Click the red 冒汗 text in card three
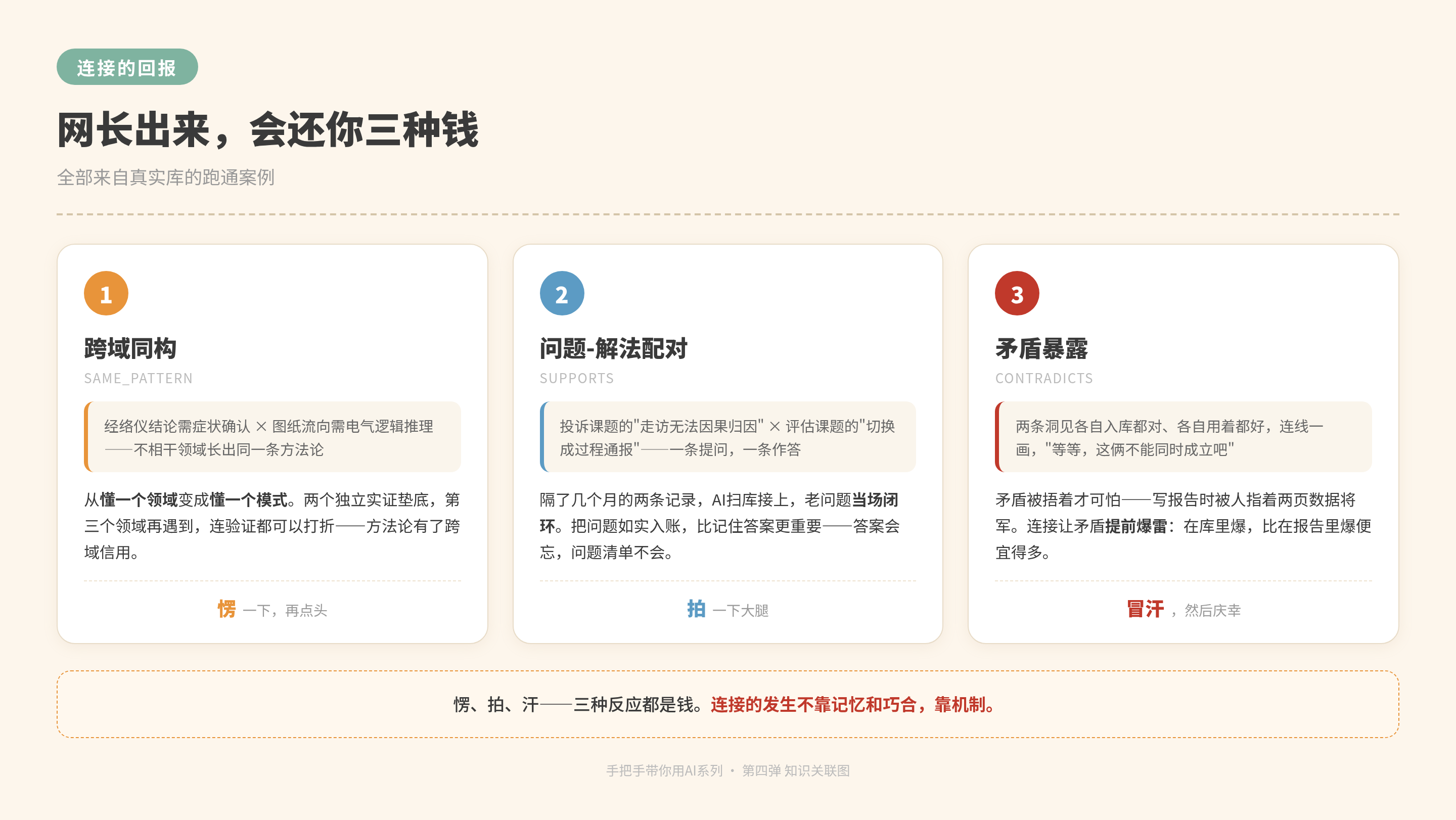The height and width of the screenshot is (820, 1456). (x=1145, y=609)
